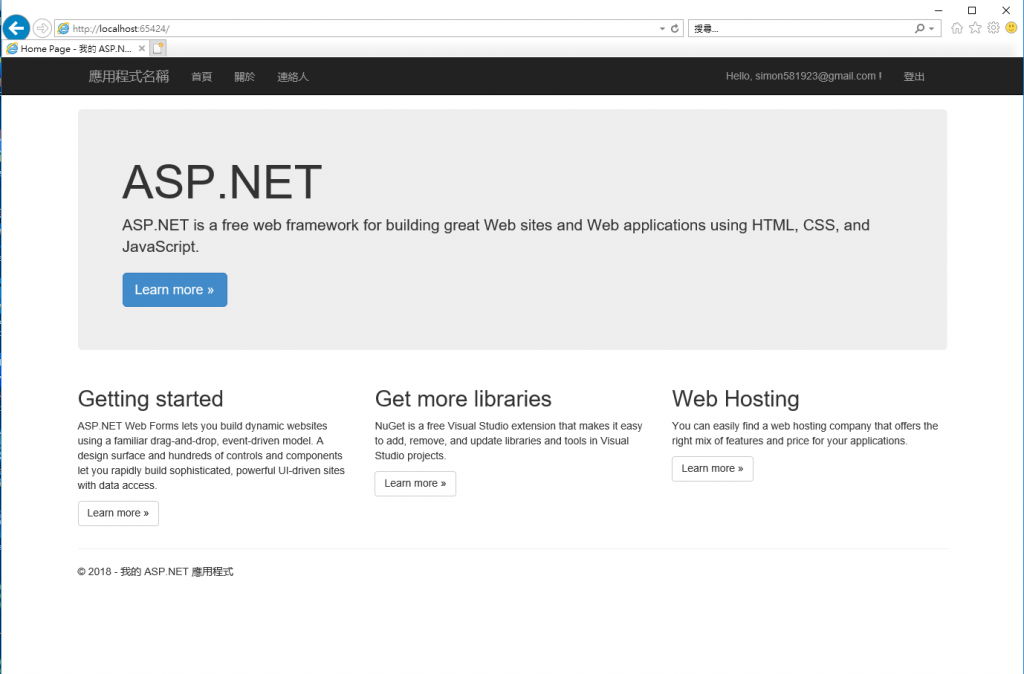The height and width of the screenshot is (674, 1024).
Task: Click the magnifier search icon
Action: [920, 28]
